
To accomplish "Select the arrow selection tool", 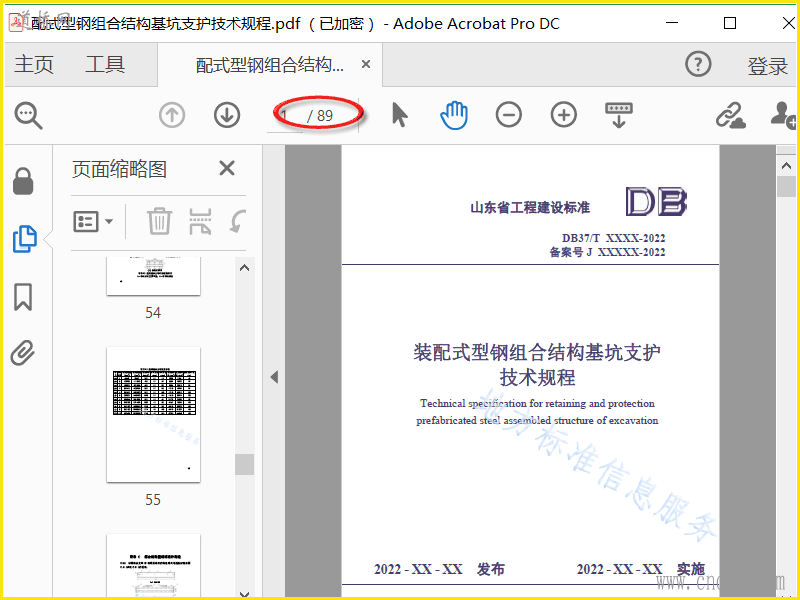I will pos(400,114).
